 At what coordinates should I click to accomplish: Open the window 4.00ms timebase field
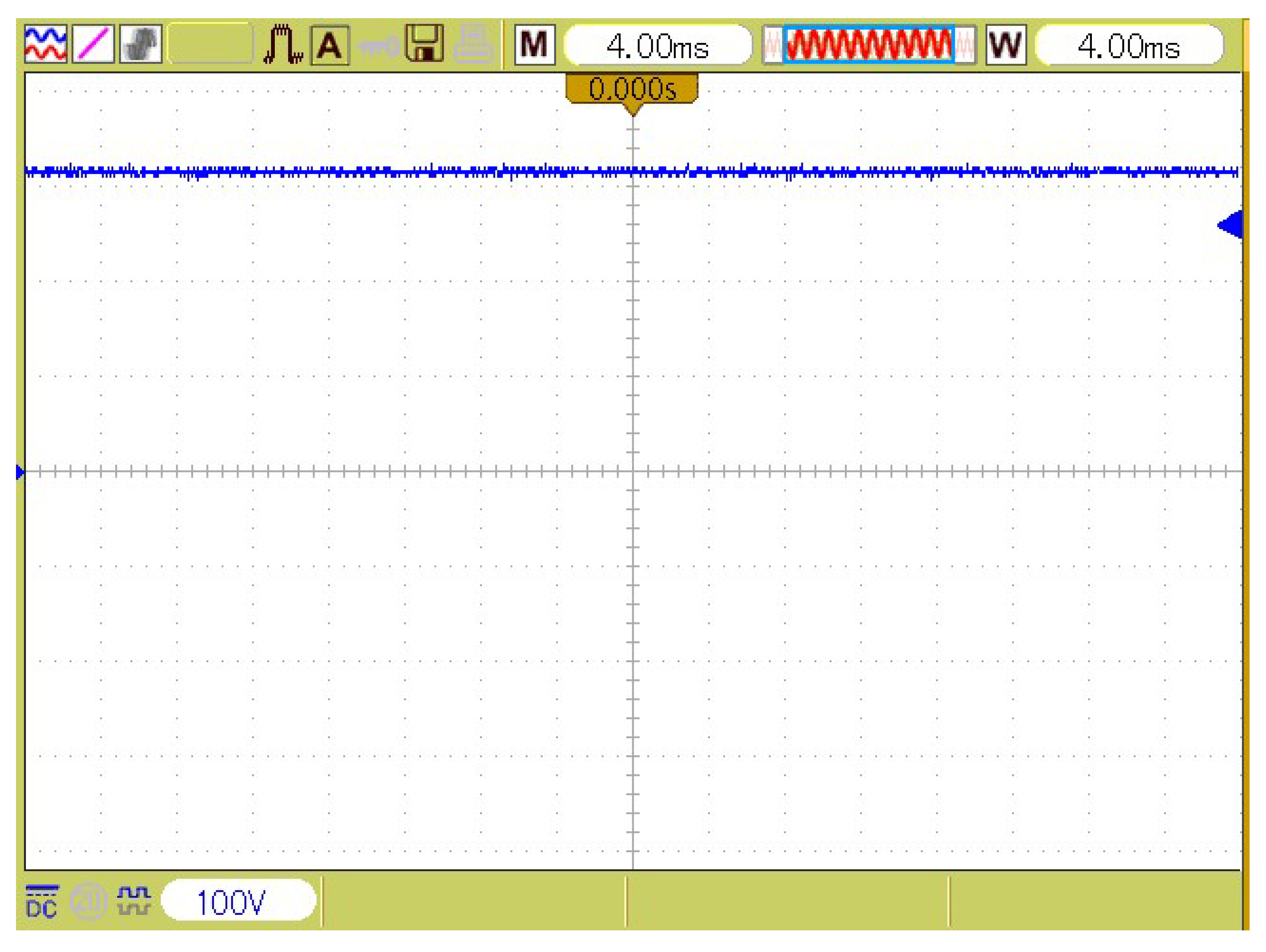point(1129,46)
